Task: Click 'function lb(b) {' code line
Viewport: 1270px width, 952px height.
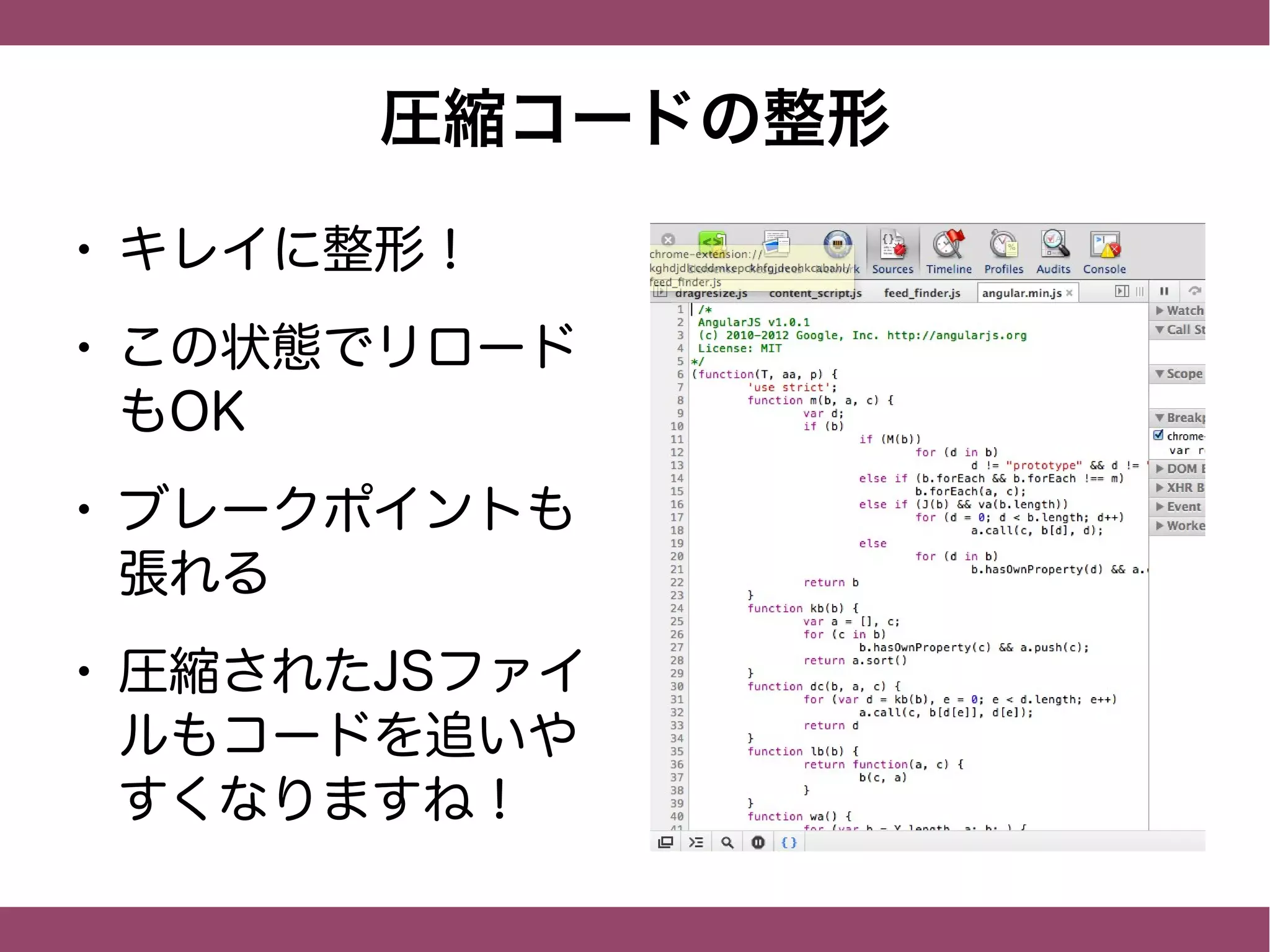Action: click(x=803, y=751)
